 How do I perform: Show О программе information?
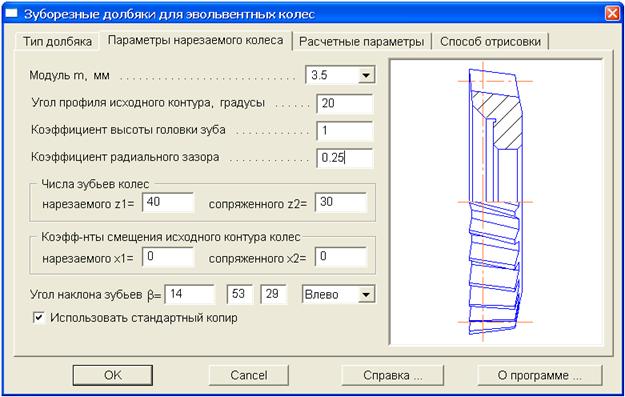tap(539, 375)
